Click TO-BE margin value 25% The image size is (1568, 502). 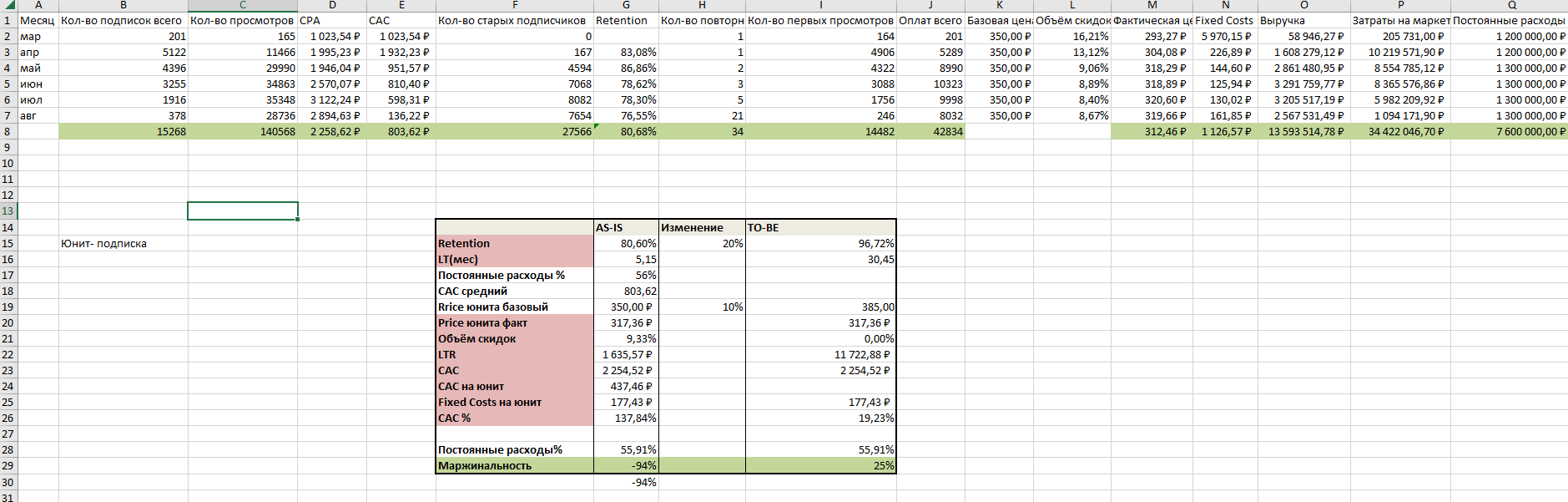[821, 465]
